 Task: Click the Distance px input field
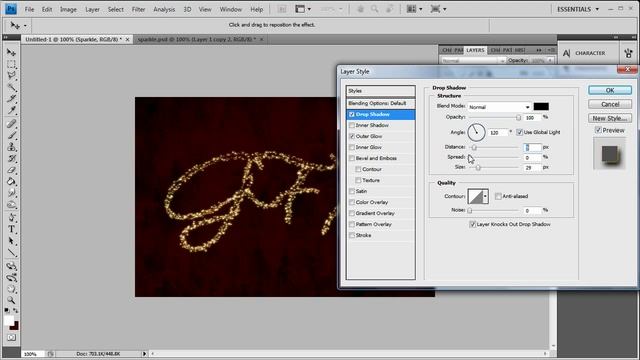(x=532, y=147)
